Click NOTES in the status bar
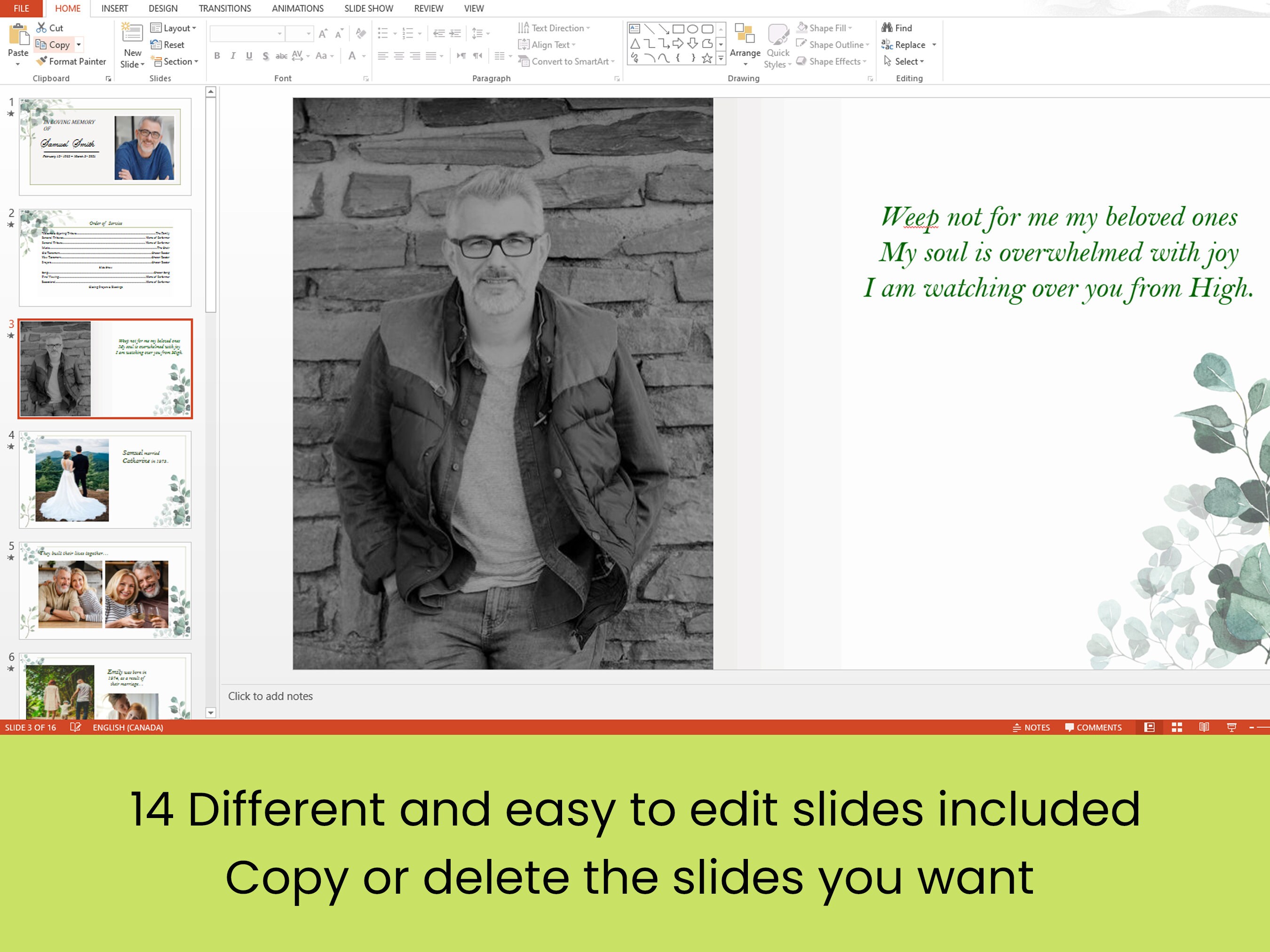The image size is (1270, 952). tap(1031, 728)
